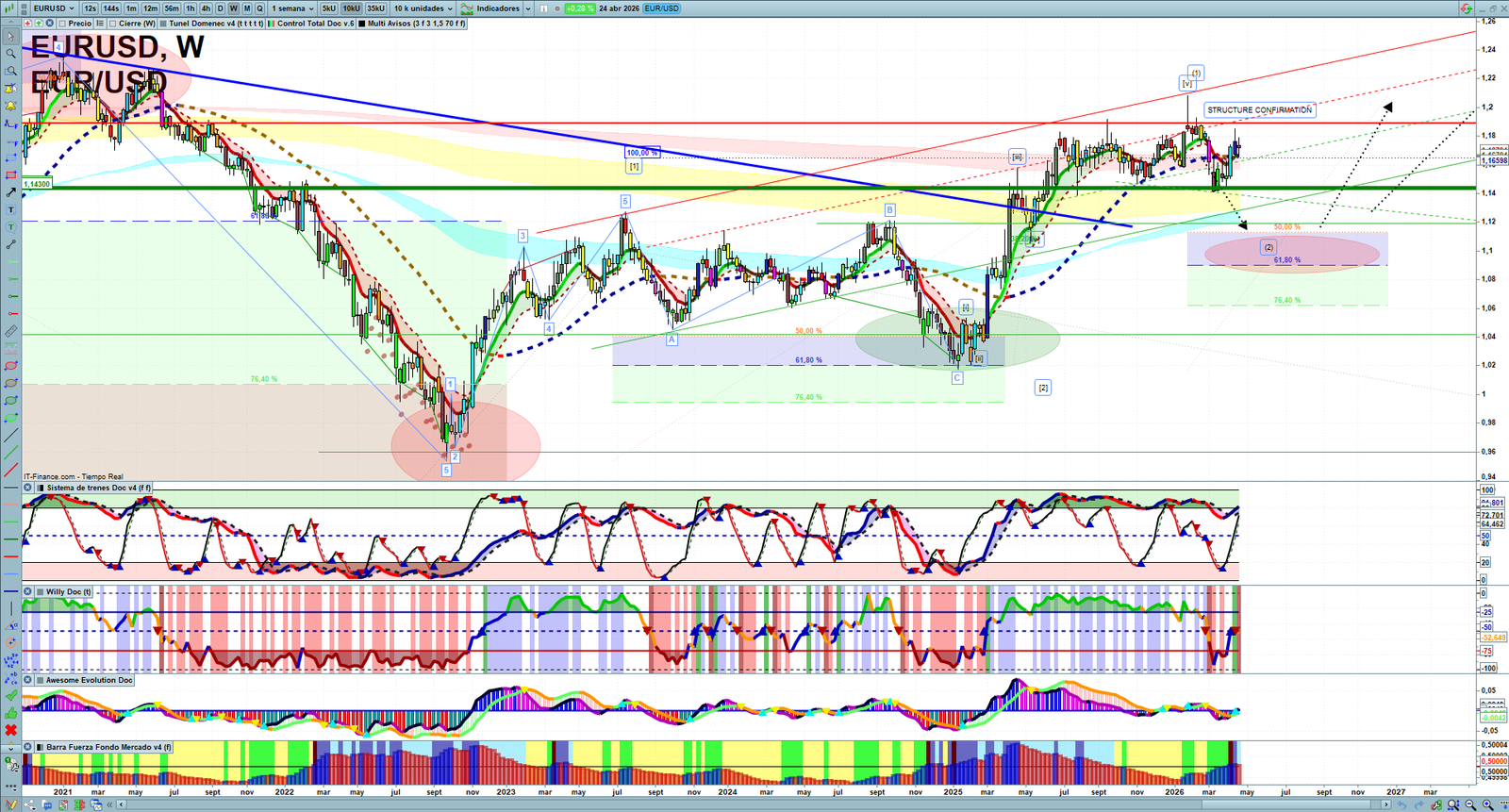Screen dimensions: 1509x812
Task: Select the zoom area tool
Action: point(10,71)
